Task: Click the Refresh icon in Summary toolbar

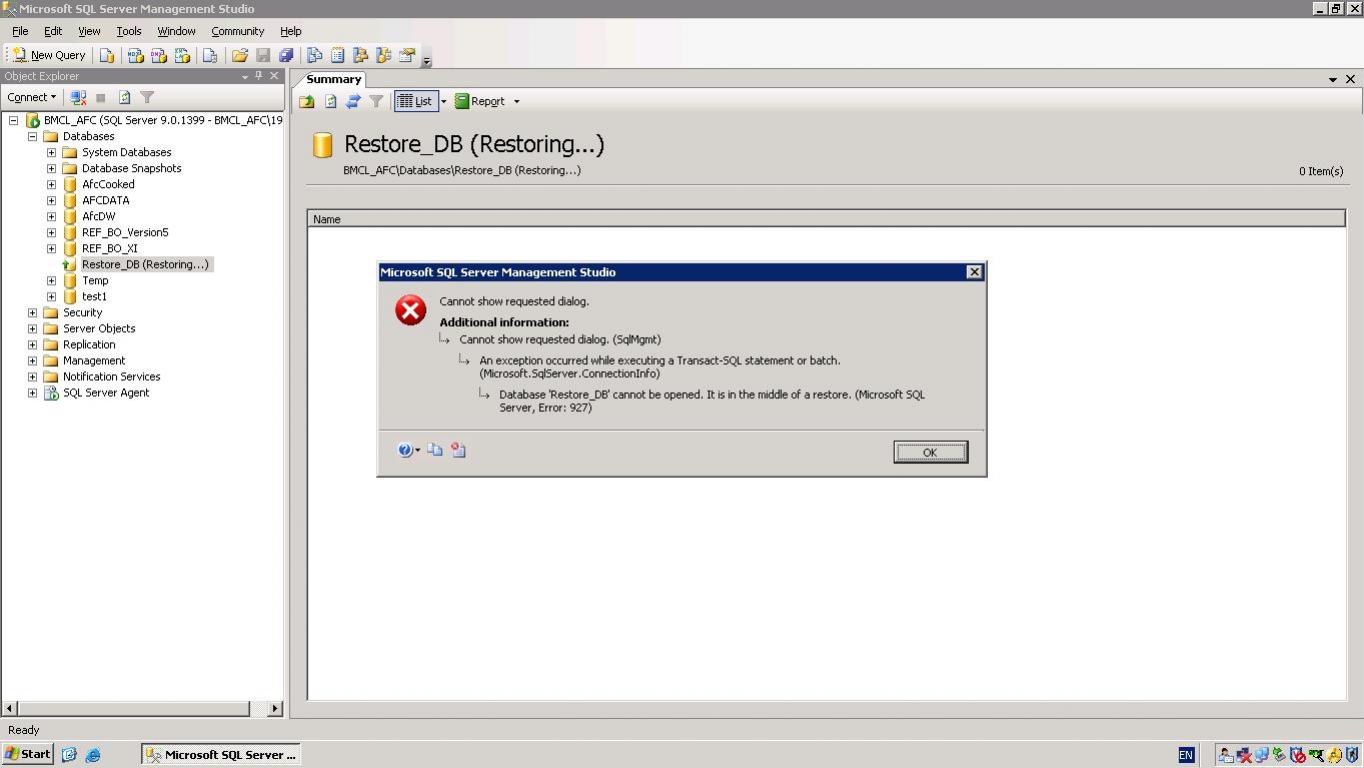Action: coord(330,101)
